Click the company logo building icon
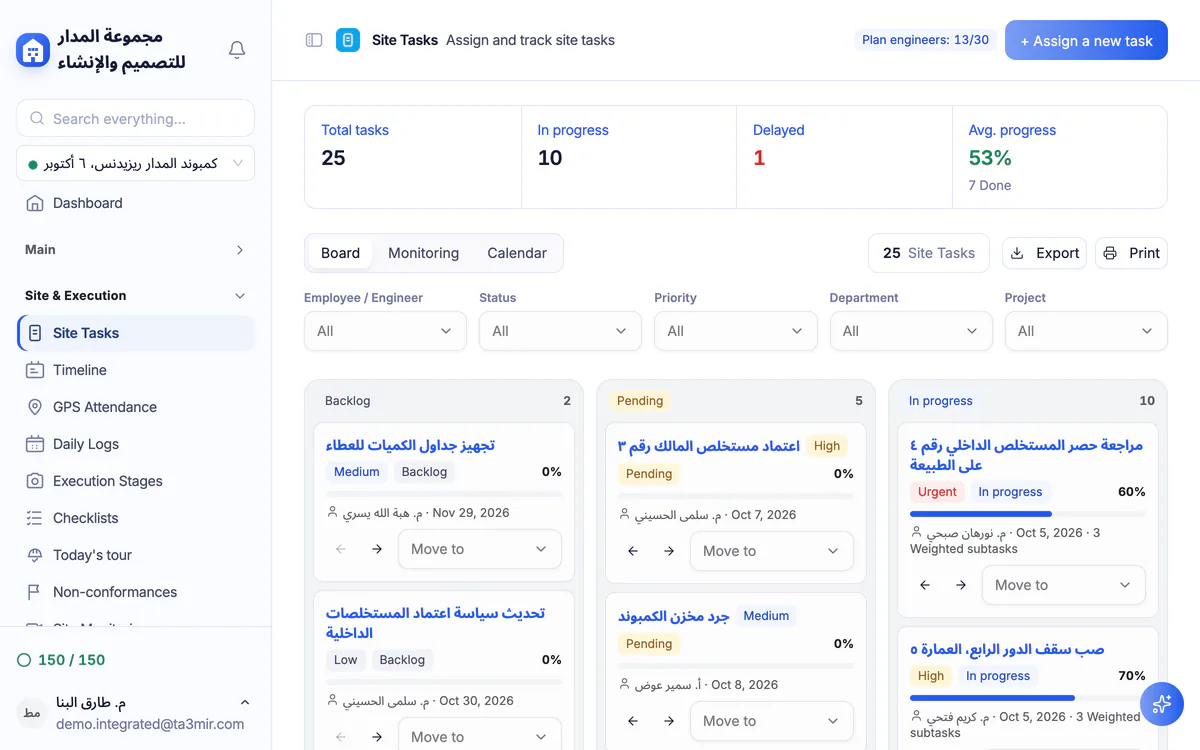 click(33, 50)
